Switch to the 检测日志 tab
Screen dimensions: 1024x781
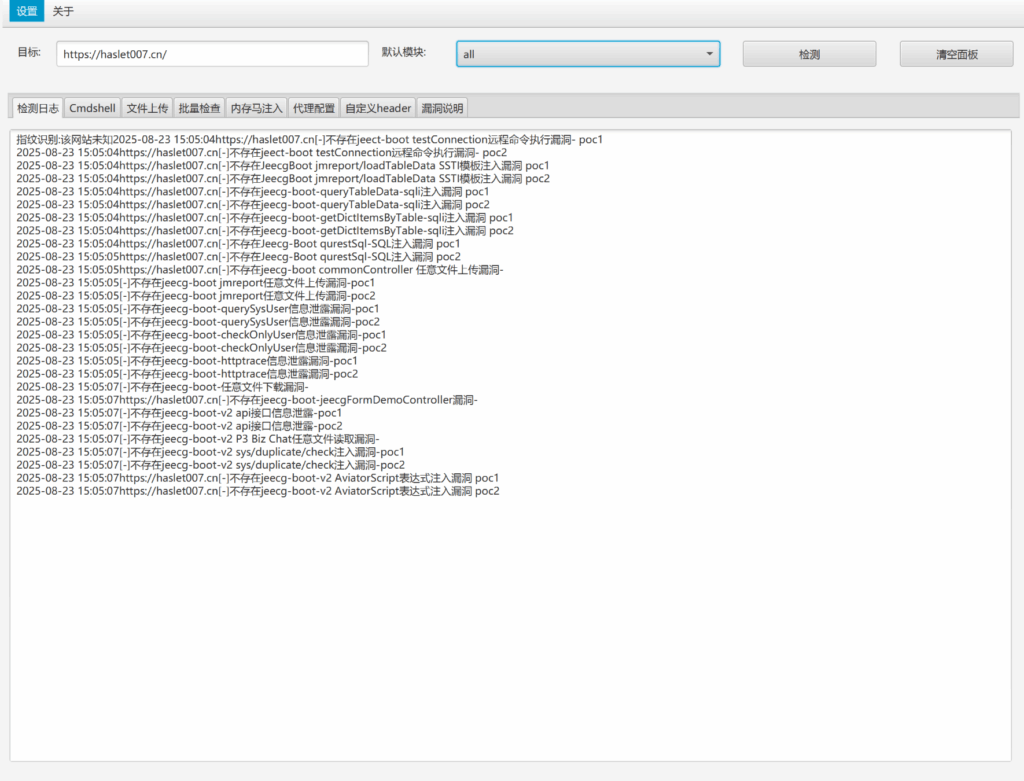(x=38, y=108)
